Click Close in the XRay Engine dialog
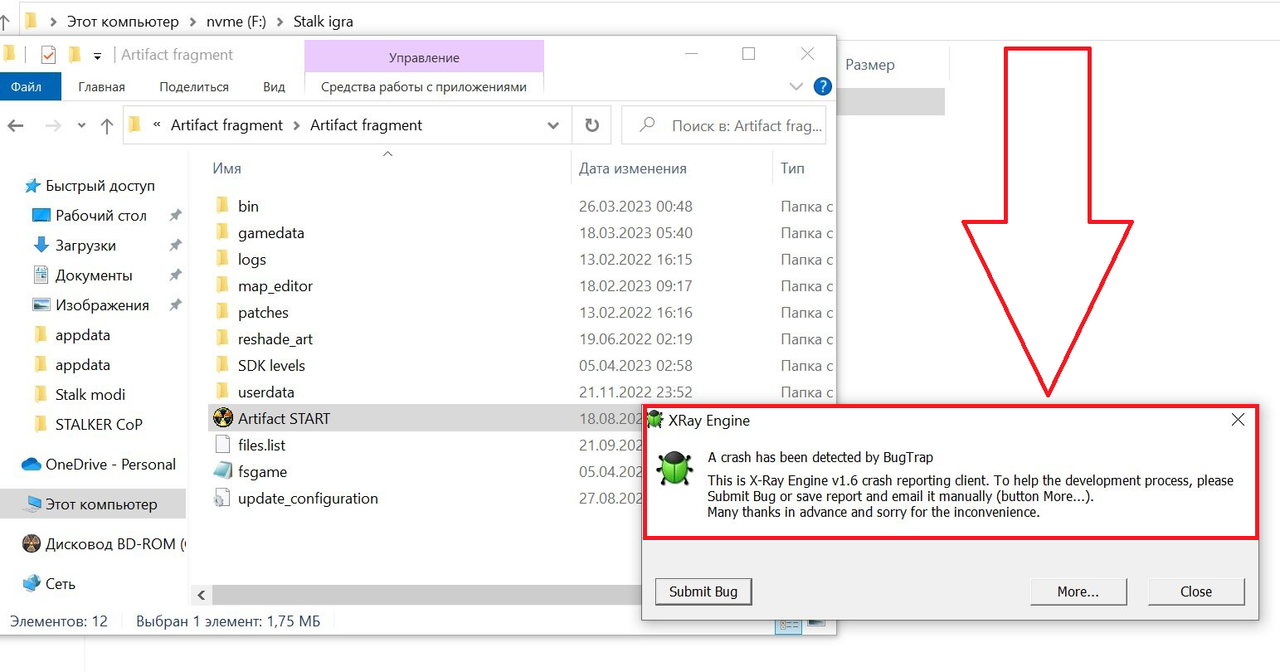This screenshot has width=1280, height=672. [x=1196, y=591]
